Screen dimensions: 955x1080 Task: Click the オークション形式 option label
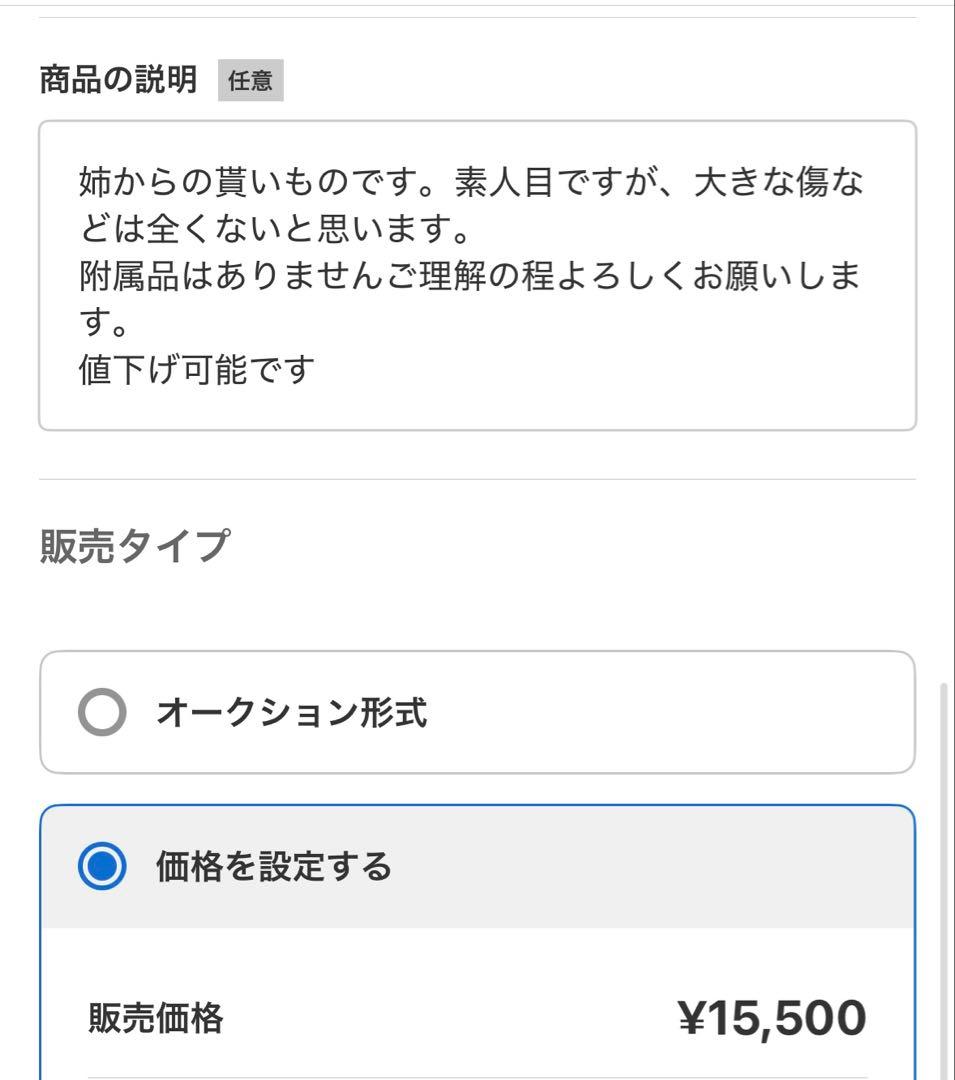click(x=291, y=713)
